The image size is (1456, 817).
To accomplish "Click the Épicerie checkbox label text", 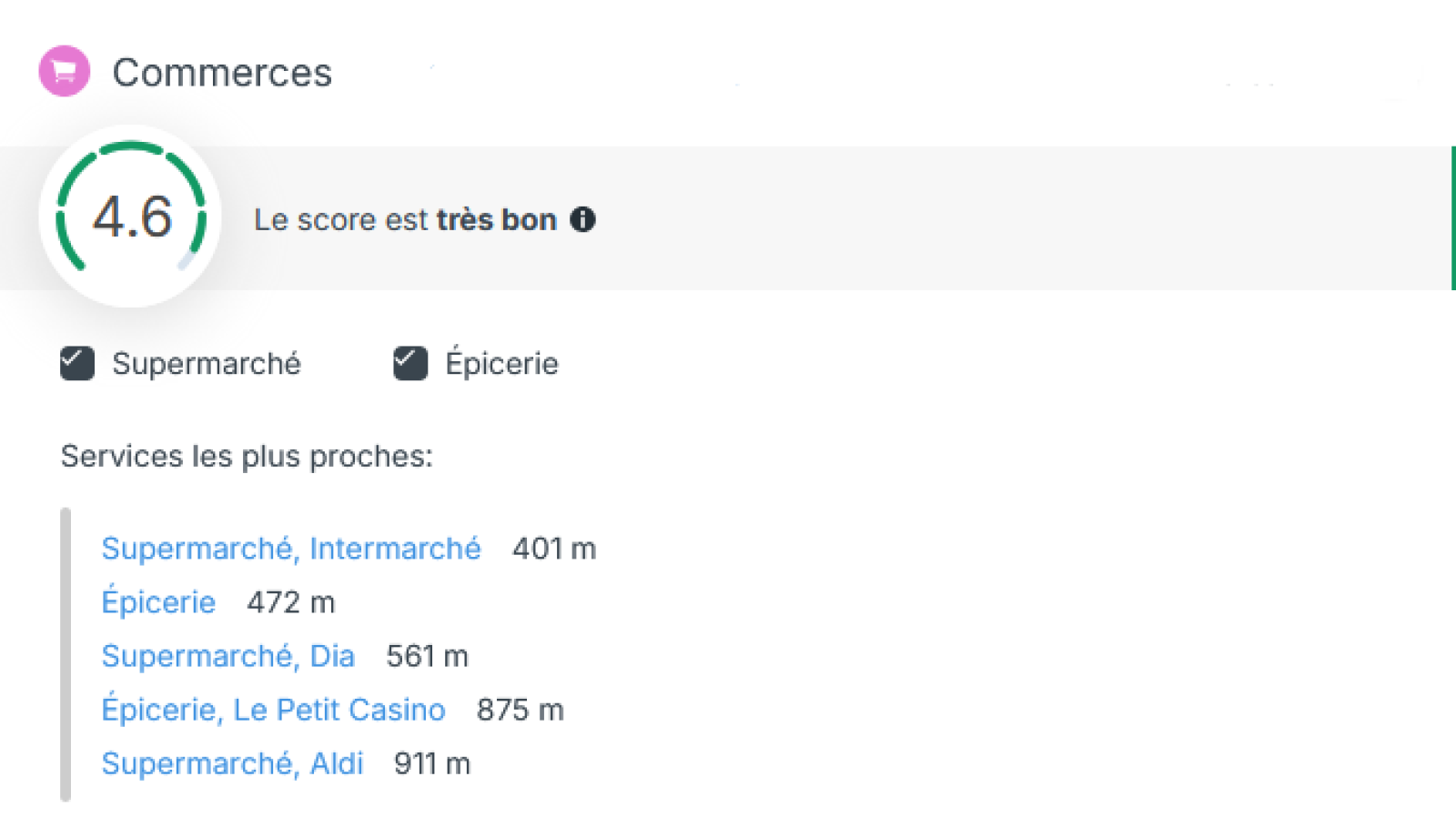I will tap(501, 364).
